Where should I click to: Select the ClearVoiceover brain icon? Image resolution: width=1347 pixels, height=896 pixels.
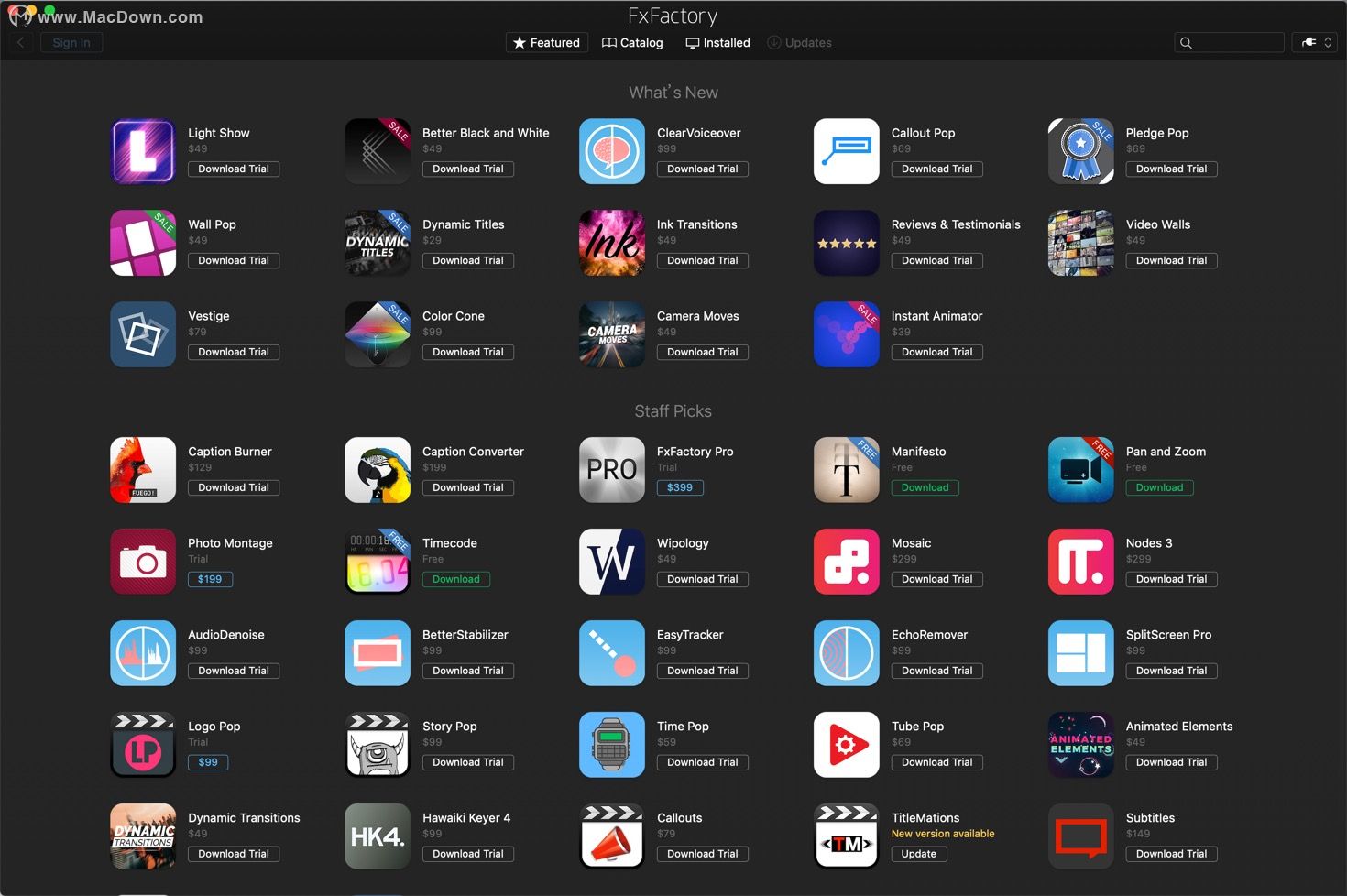coord(612,151)
